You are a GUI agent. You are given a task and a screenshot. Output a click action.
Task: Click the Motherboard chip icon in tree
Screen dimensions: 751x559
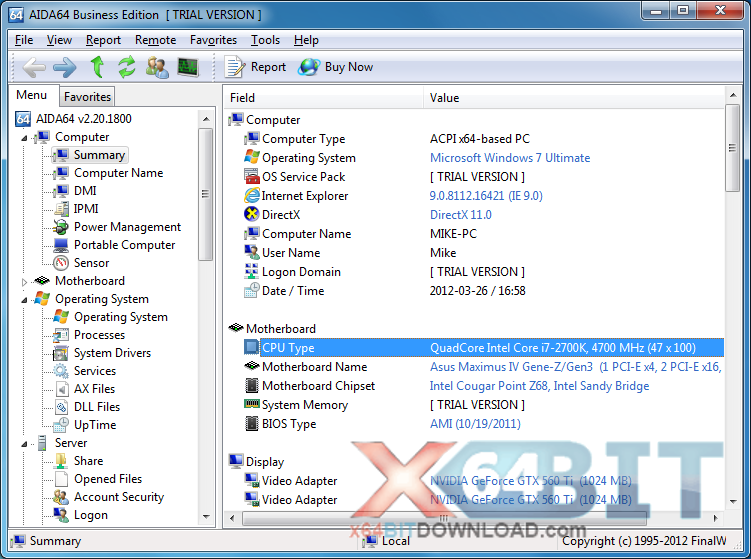tap(42, 281)
